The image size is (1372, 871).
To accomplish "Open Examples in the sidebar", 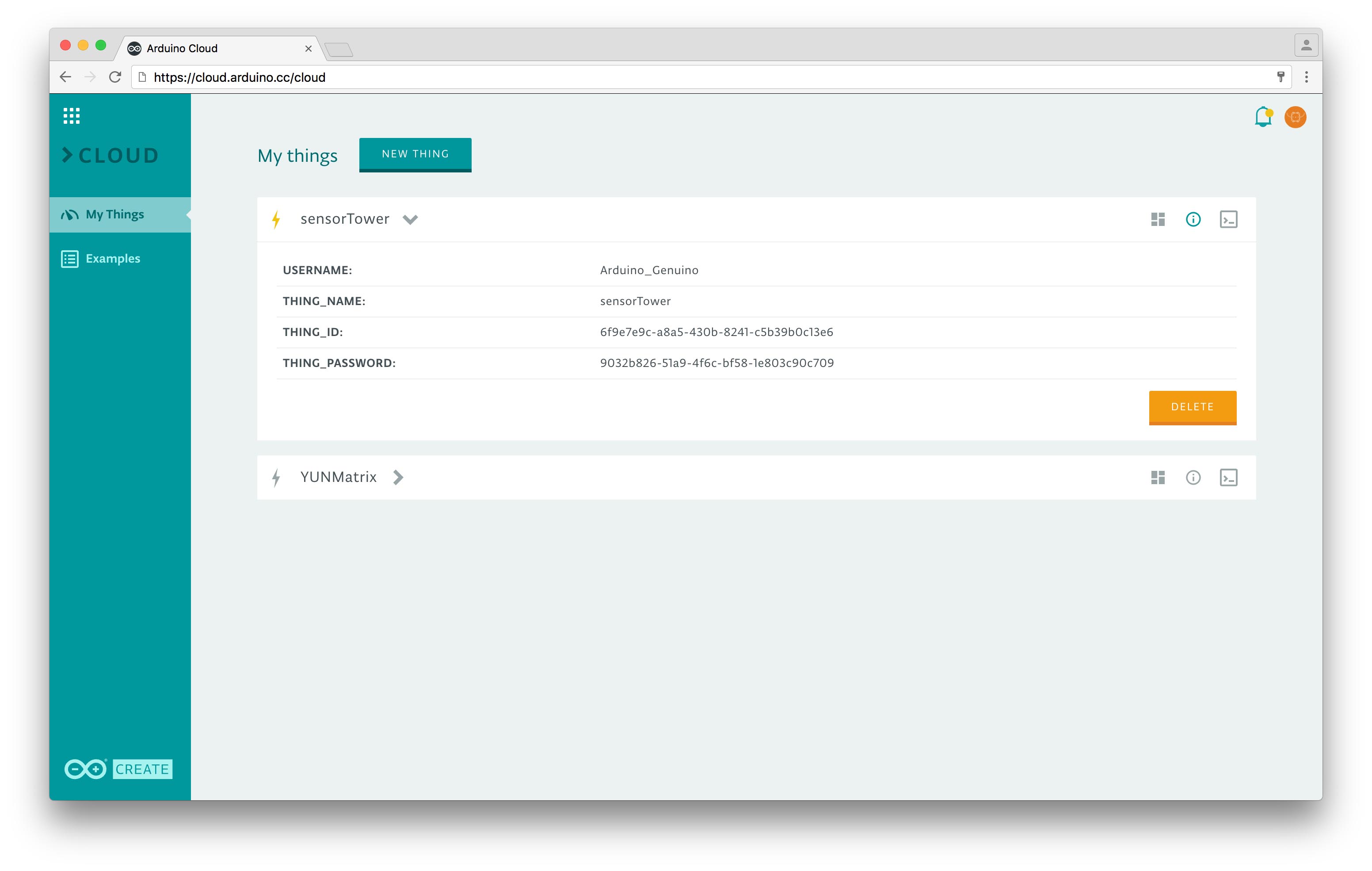I will pos(112,259).
